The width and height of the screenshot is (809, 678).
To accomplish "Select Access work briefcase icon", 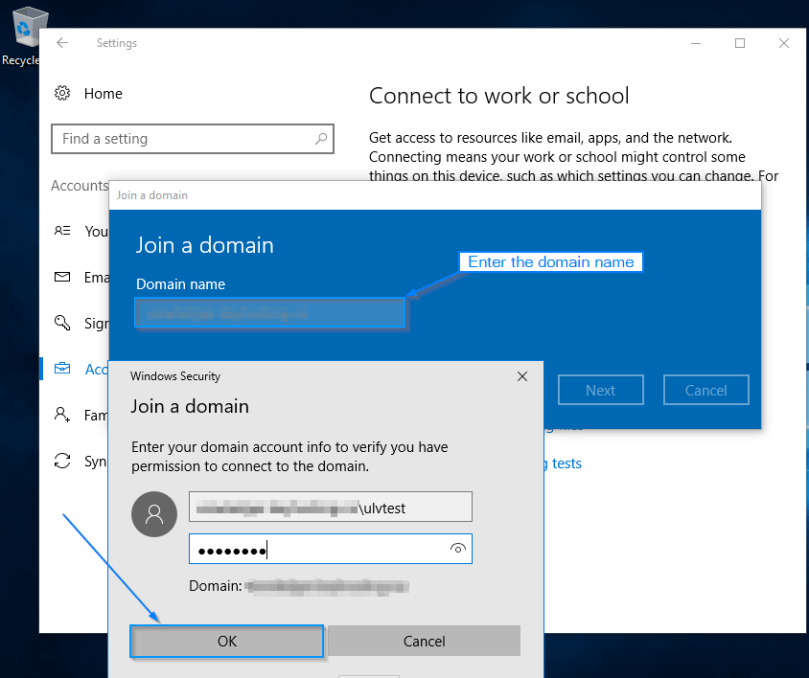I will click(62, 369).
